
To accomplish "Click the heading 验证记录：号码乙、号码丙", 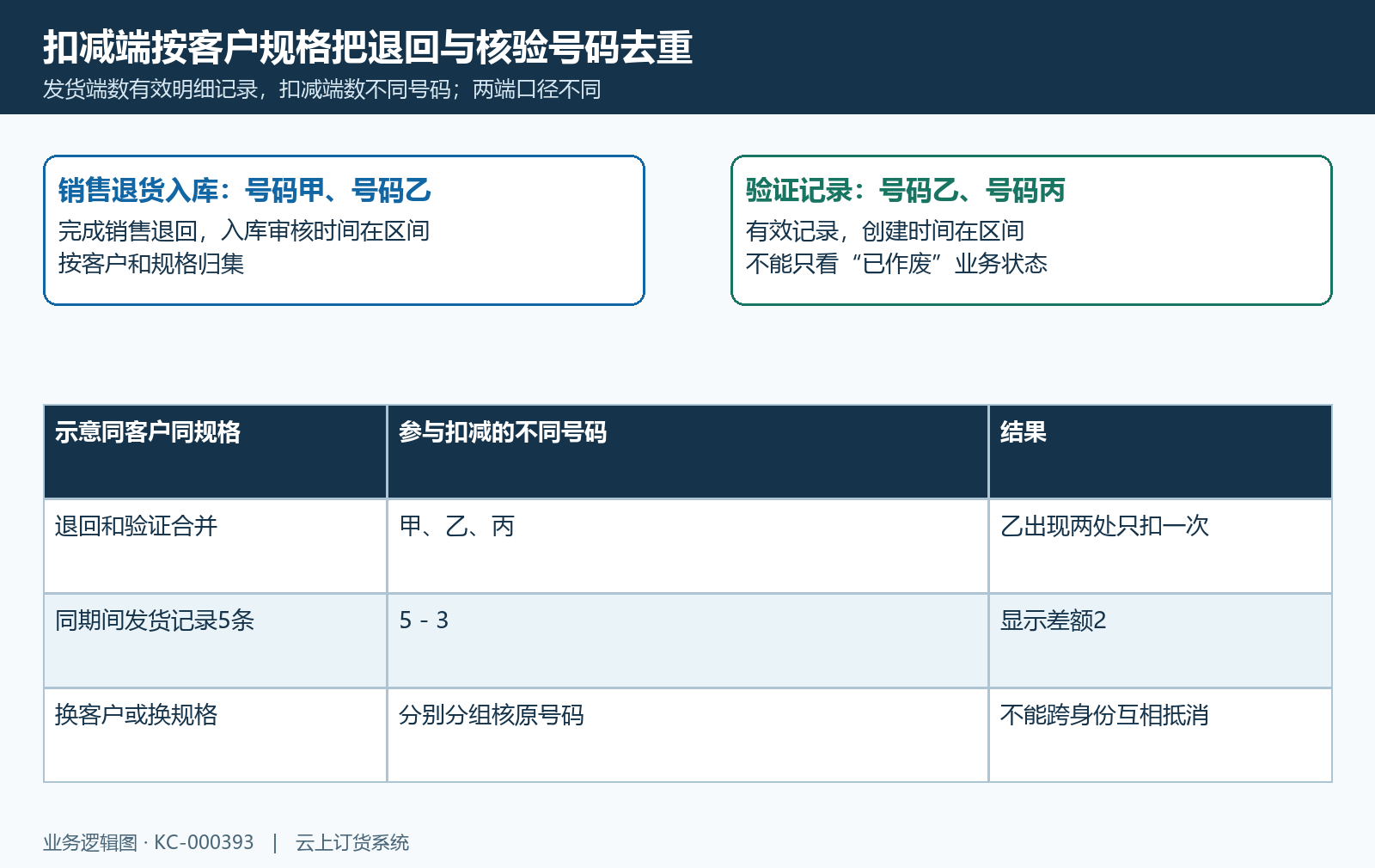I will pos(906,190).
